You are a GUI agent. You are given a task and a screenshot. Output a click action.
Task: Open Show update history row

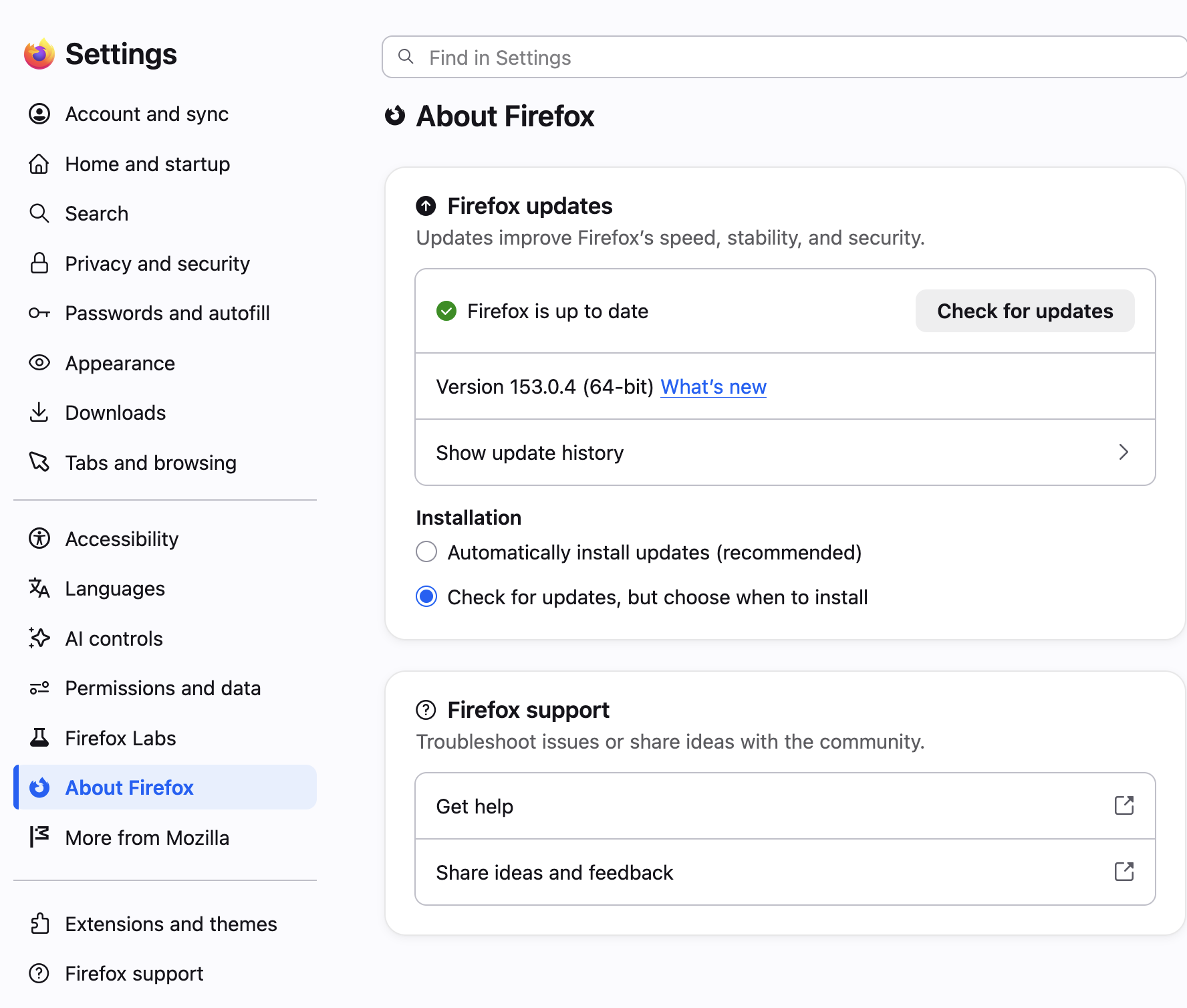pyautogui.click(x=785, y=453)
